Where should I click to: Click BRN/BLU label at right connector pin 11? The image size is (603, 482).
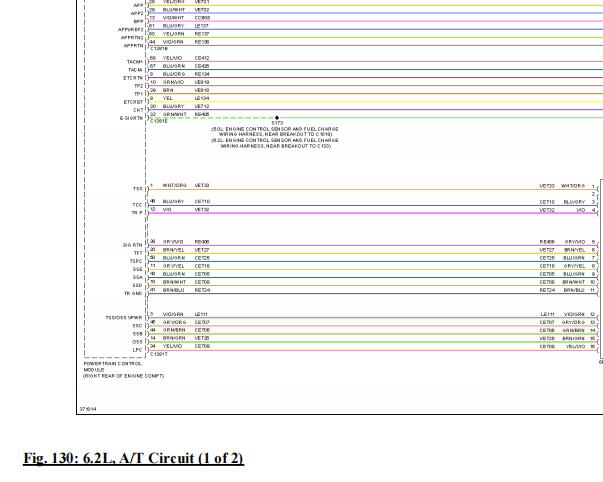click(575, 290)
